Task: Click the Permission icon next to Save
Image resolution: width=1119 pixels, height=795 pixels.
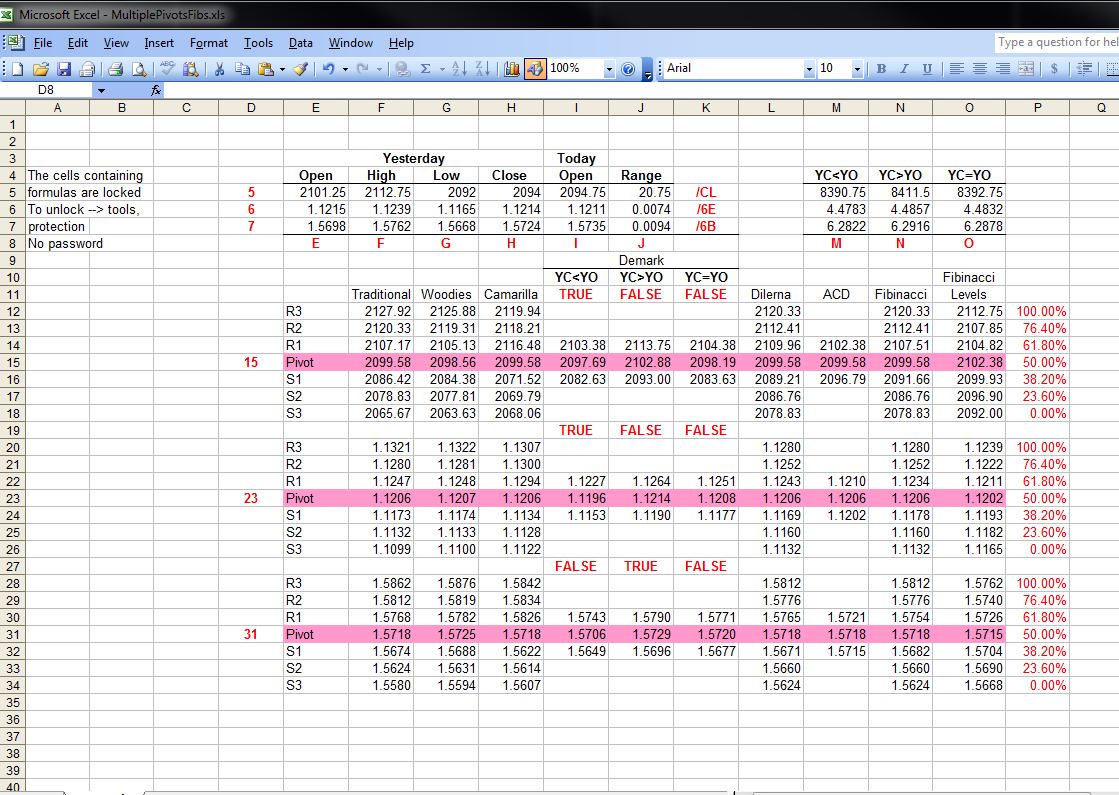Action: click(87, 69)
